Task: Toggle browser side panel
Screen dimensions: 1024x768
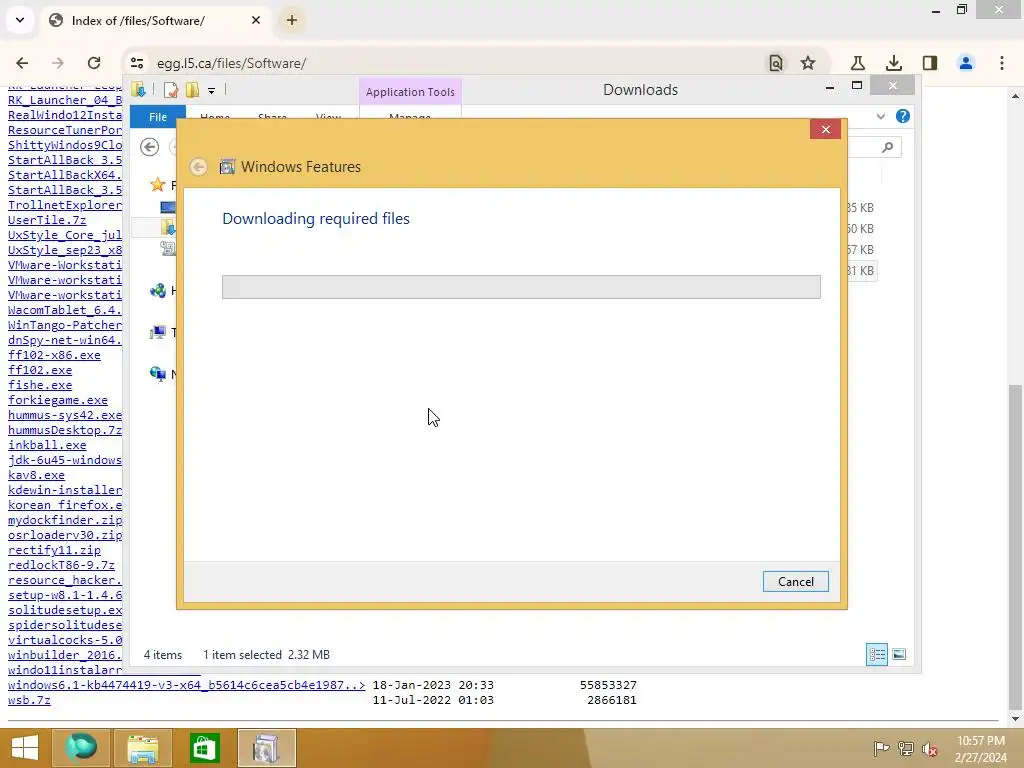Action: 930,63
